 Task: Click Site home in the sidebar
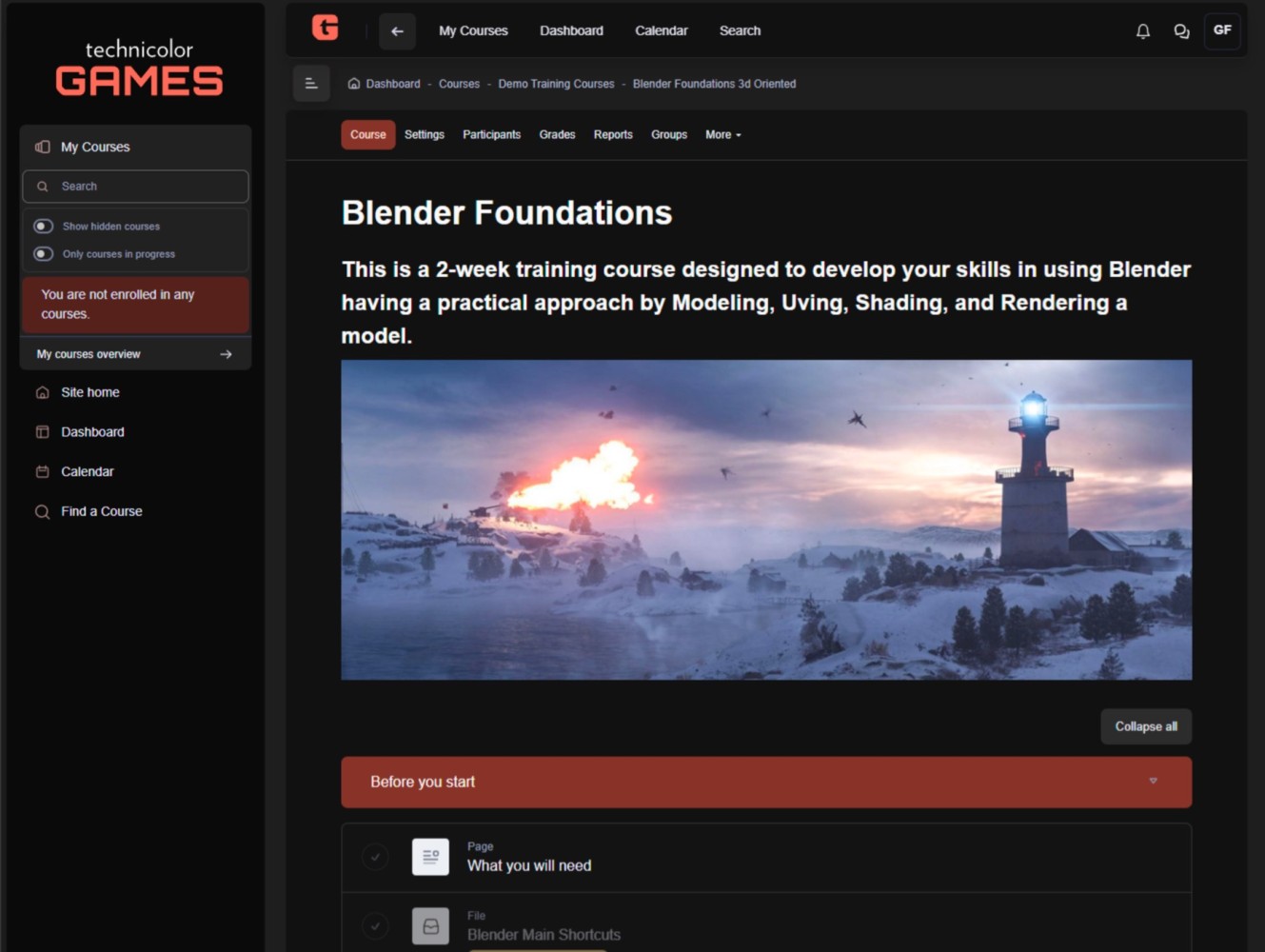pyautogui.click(x=90, y=392)
